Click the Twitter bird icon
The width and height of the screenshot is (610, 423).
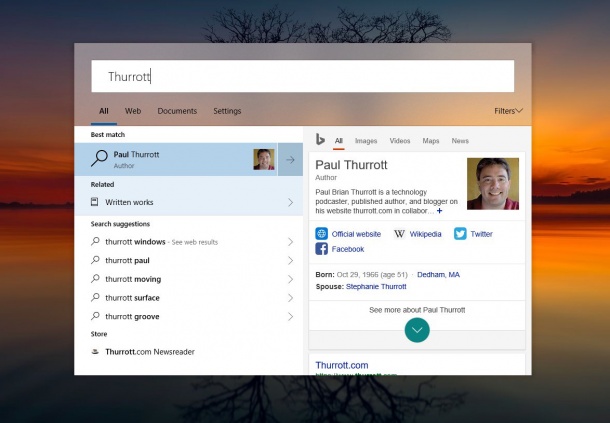(460, 233)
